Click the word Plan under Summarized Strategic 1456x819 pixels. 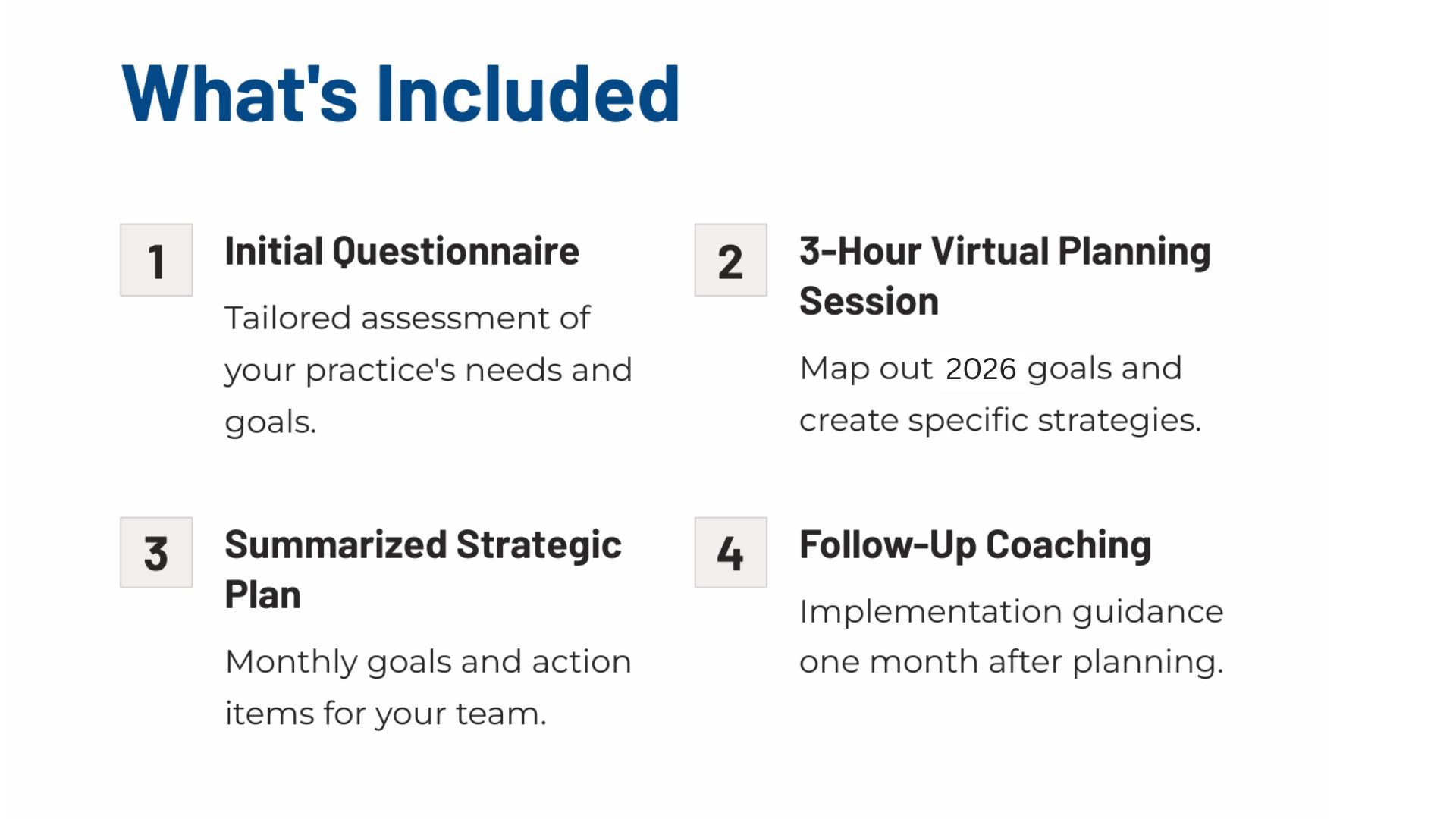(262, 595)
